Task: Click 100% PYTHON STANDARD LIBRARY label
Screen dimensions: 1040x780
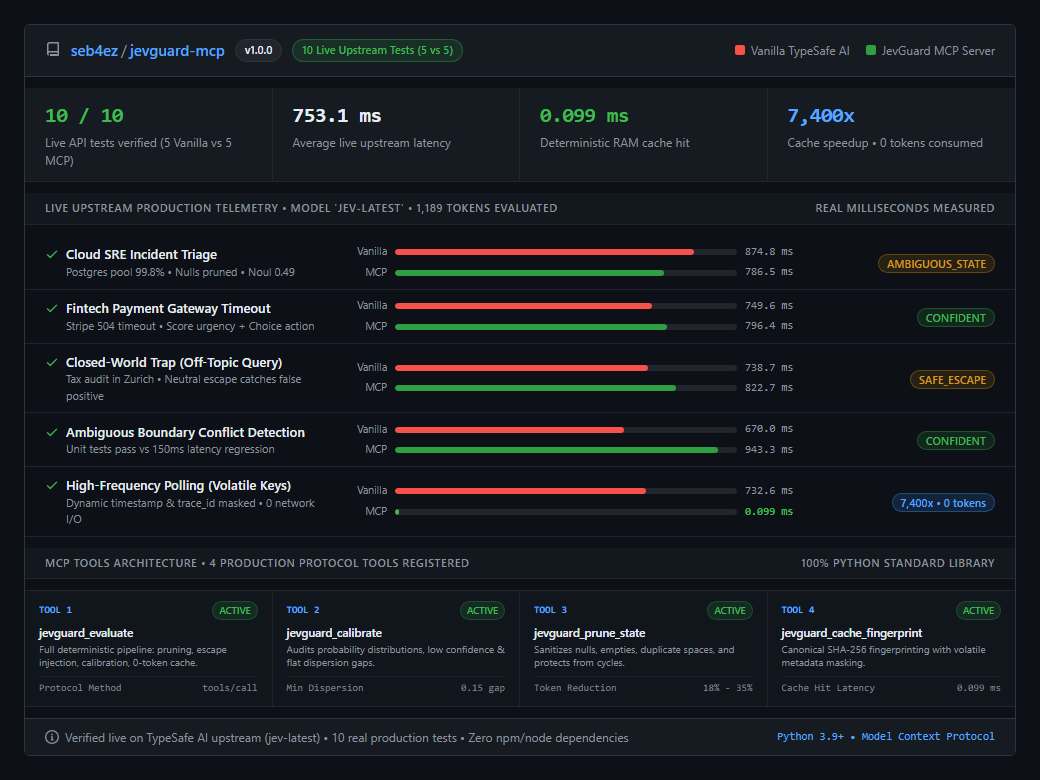Action: (897, 563)
